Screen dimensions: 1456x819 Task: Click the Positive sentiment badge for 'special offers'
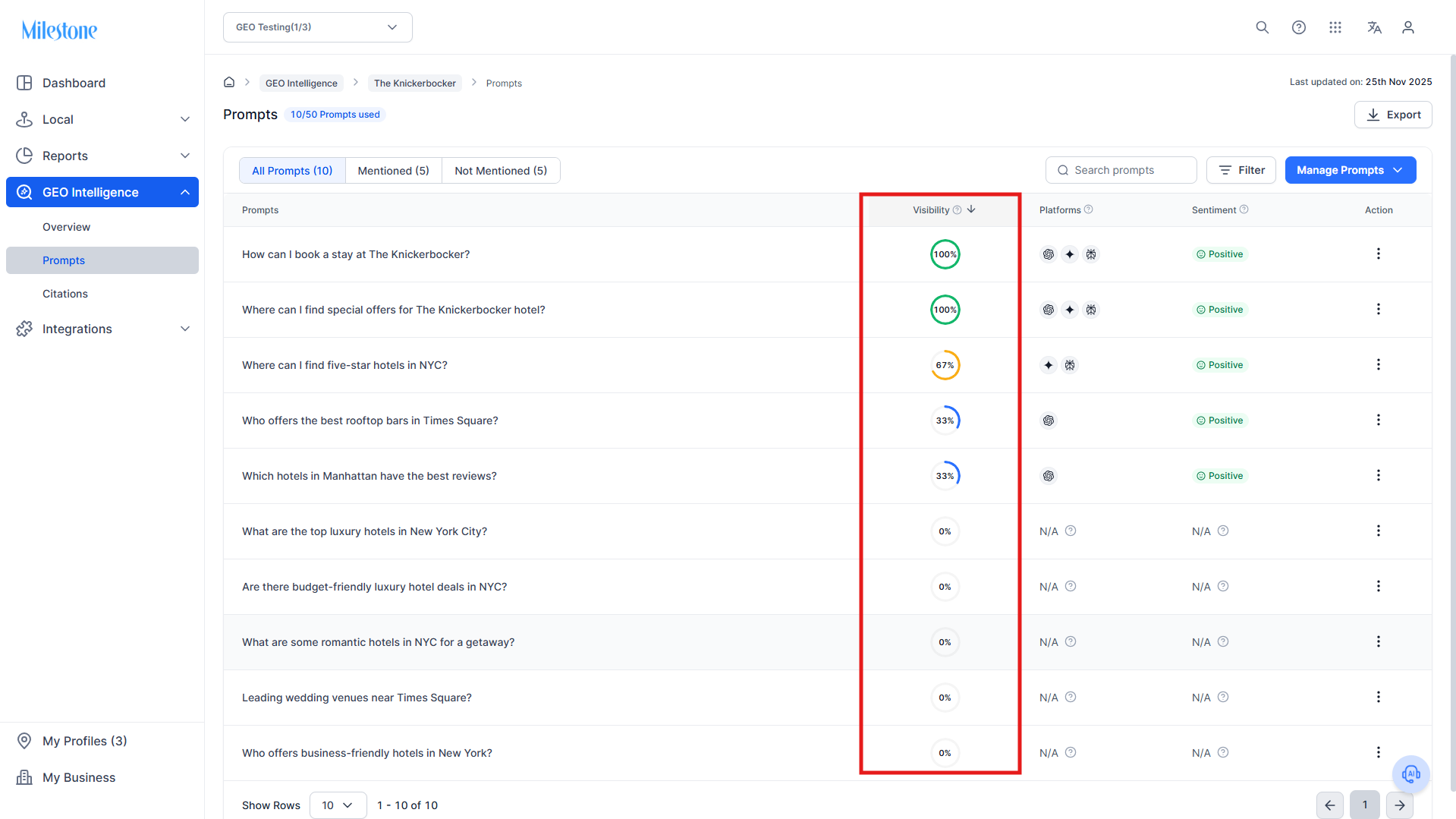(x=1220, y=310)
